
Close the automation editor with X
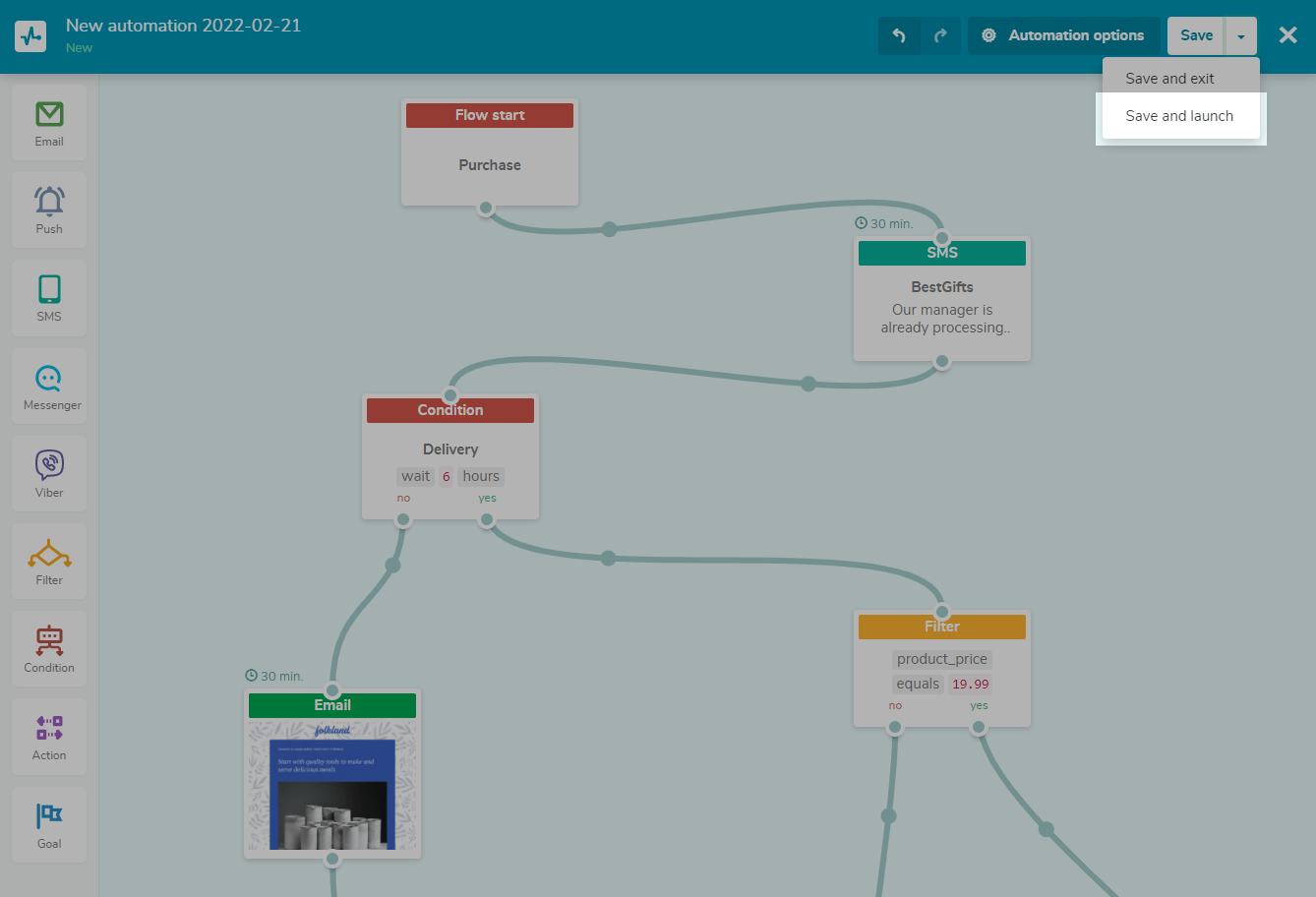point(1287,35)
